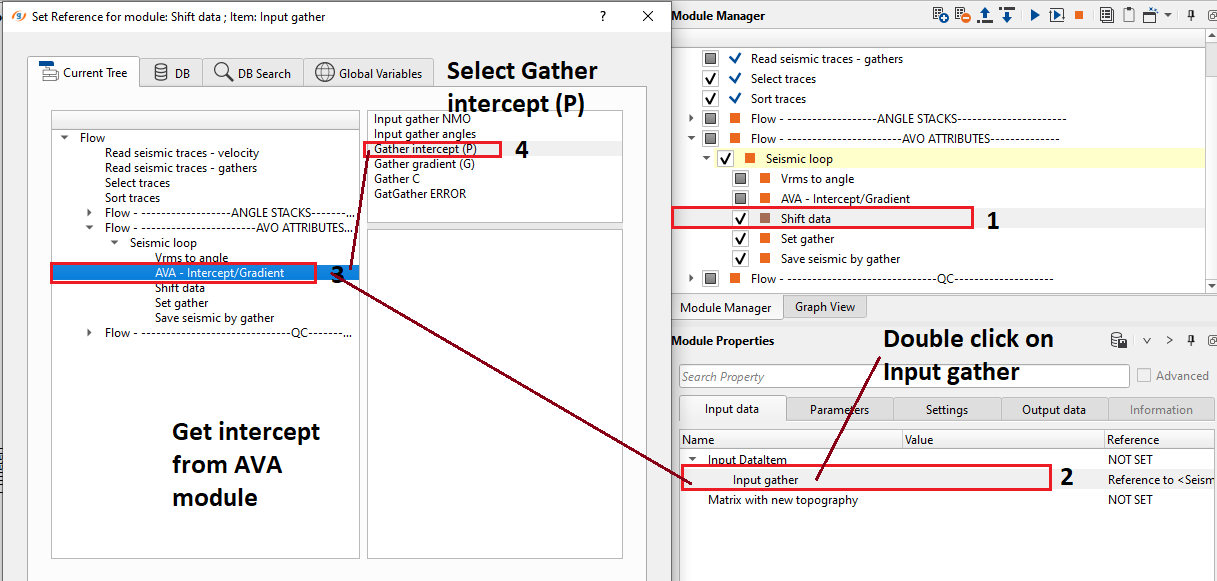Viewport: 1217px width, 581px height.
Task: Run the flow with the blue play icon
Action: click(1035, 15)
